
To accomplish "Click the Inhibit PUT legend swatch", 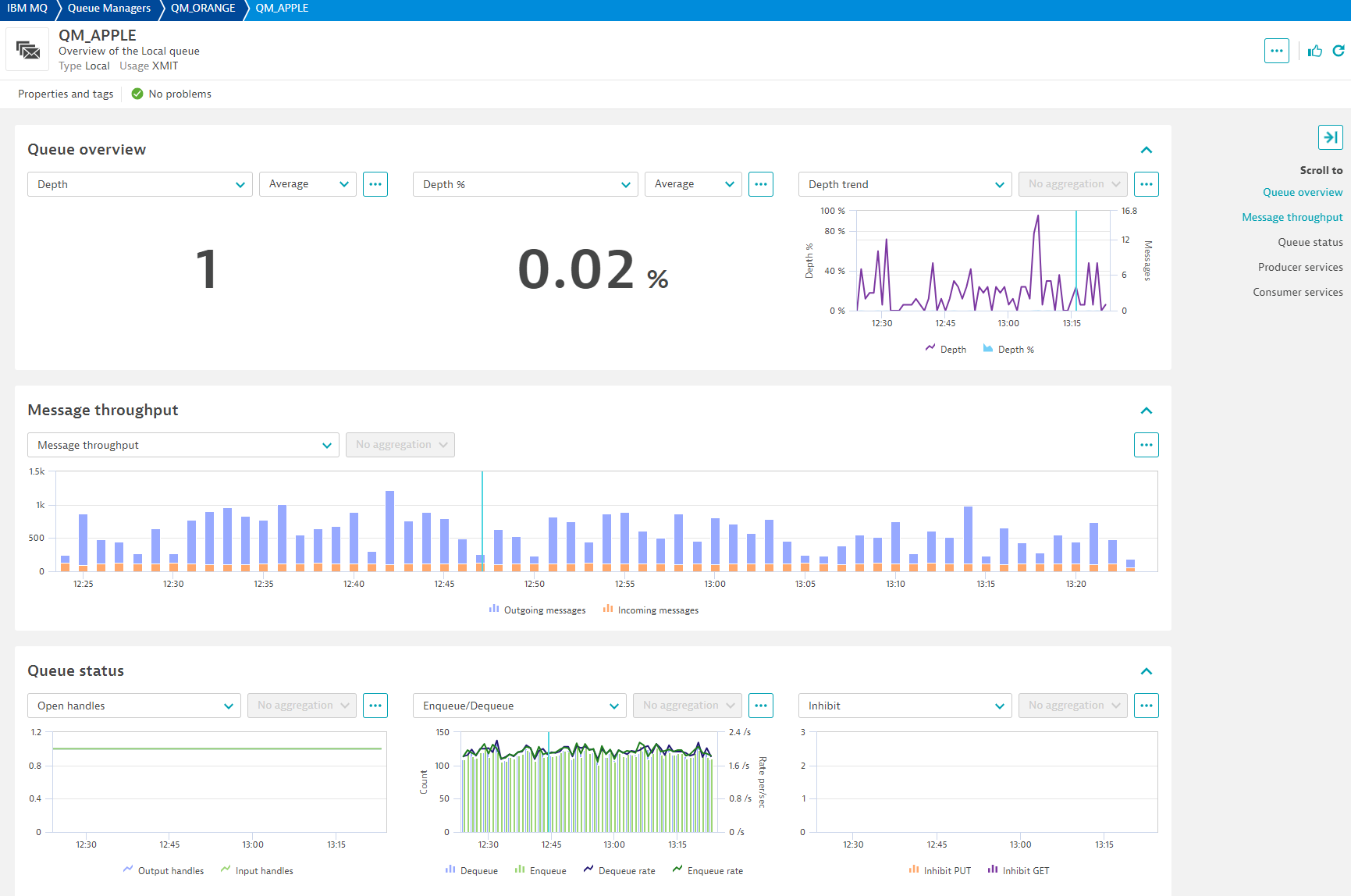I will pos(914,869).
